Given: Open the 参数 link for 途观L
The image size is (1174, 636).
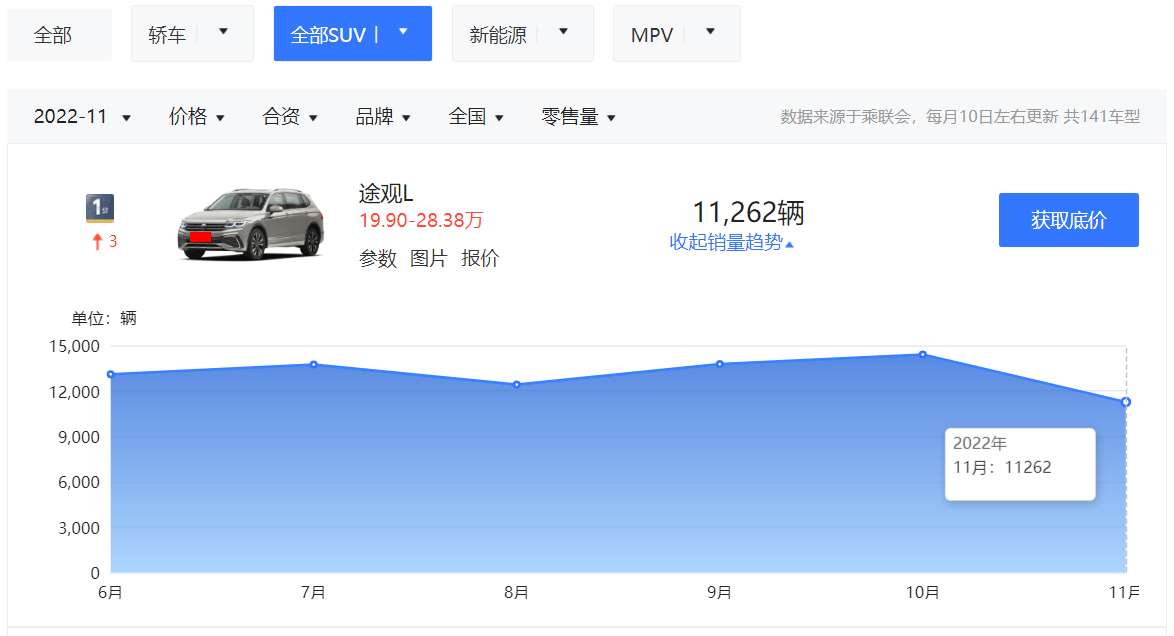Looking at the screenshot, I should click(x=377, y=258).
